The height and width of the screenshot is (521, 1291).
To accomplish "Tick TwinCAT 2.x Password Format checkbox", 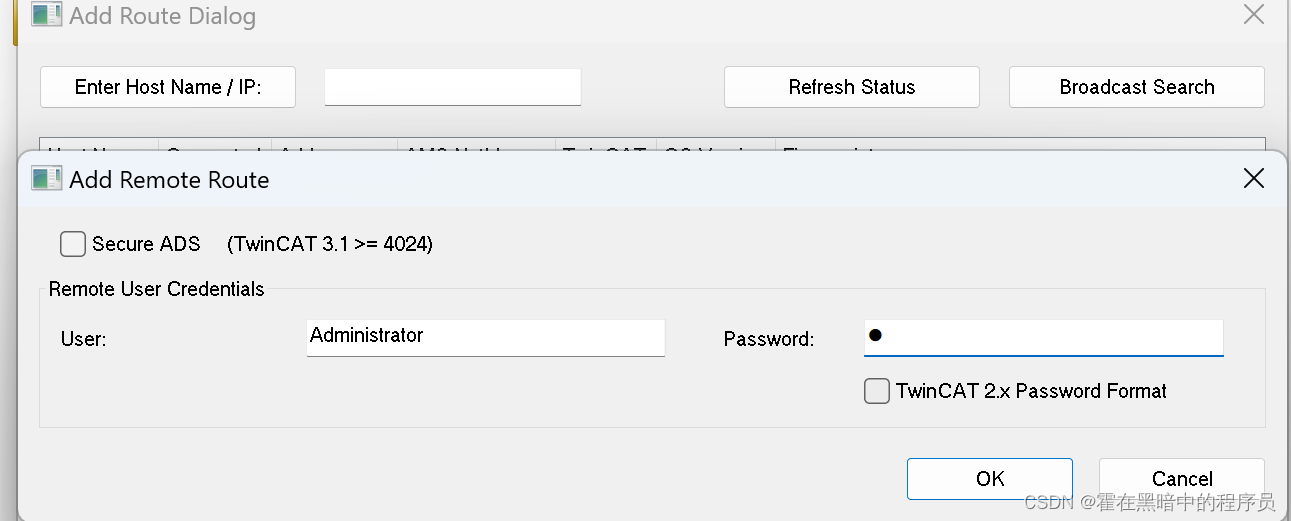I will tap(877, 391).
